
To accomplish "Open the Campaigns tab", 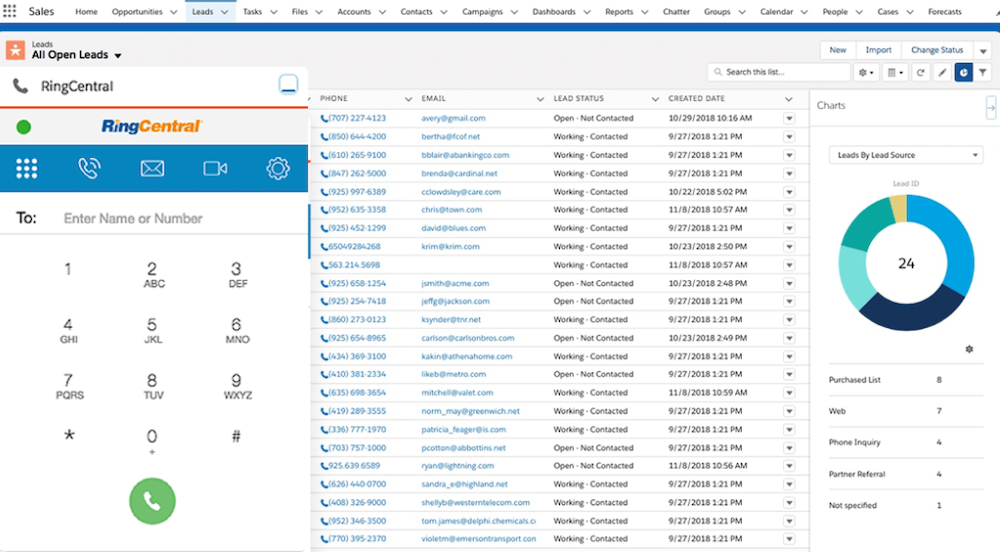I will pyautogui.click(x=482, y=11).
